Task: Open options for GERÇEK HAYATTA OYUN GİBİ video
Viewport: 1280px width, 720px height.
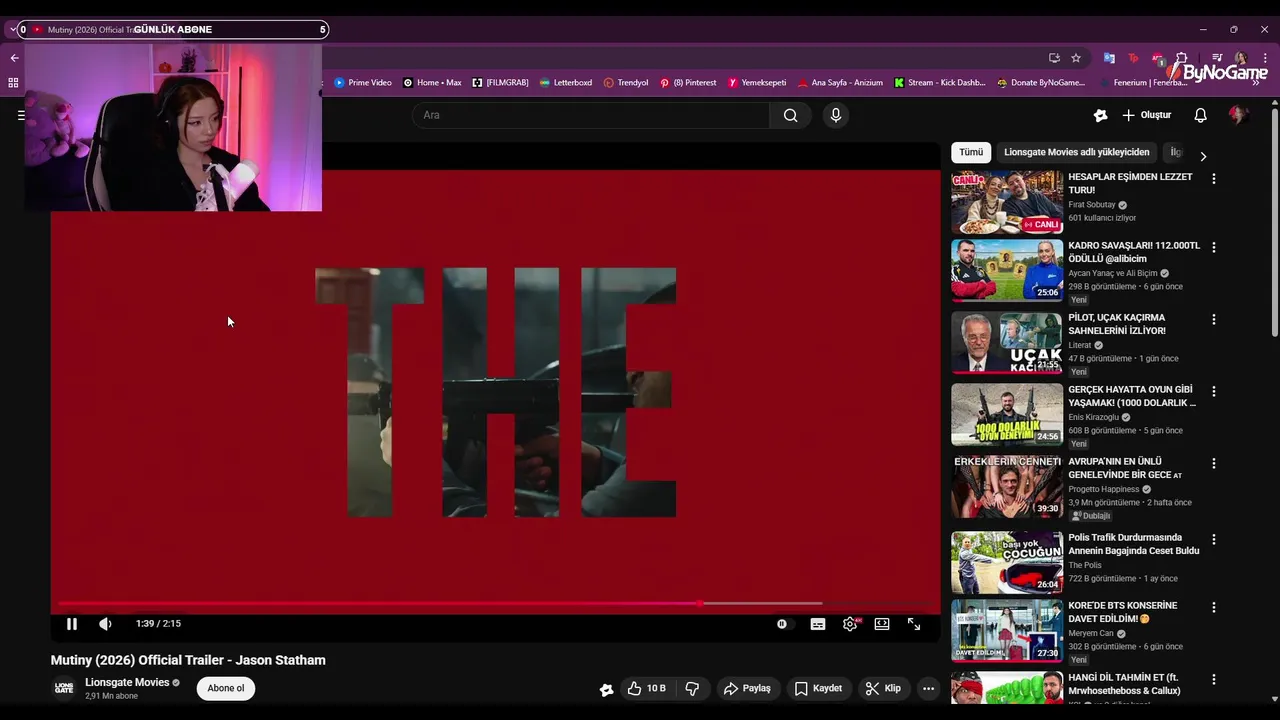Action: click(1214, 391)
